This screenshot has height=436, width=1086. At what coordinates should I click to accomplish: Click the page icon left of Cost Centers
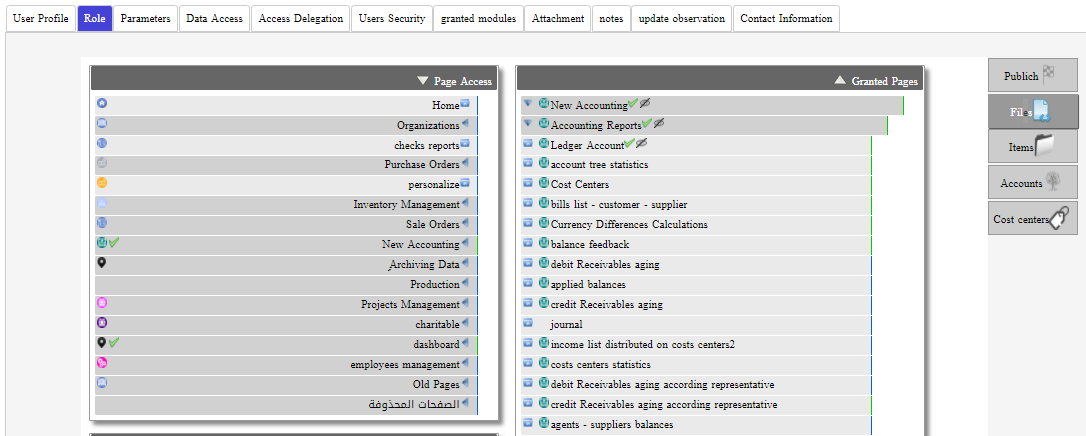[528, 184]
